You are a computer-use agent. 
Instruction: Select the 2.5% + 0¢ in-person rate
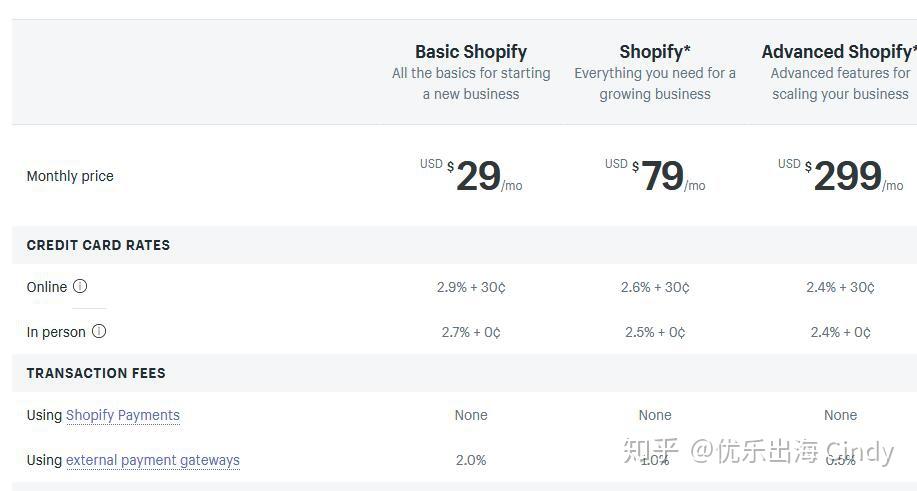click(655, 332)
